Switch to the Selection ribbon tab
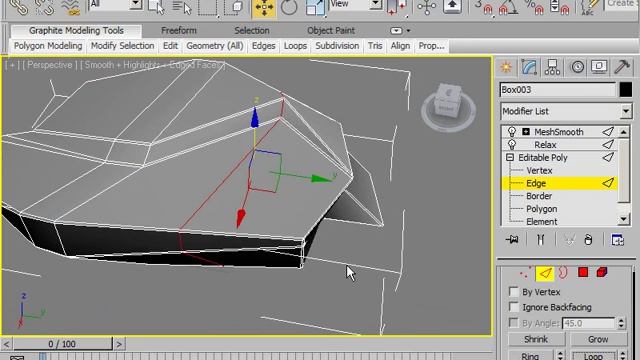 [x=252, y=31]
